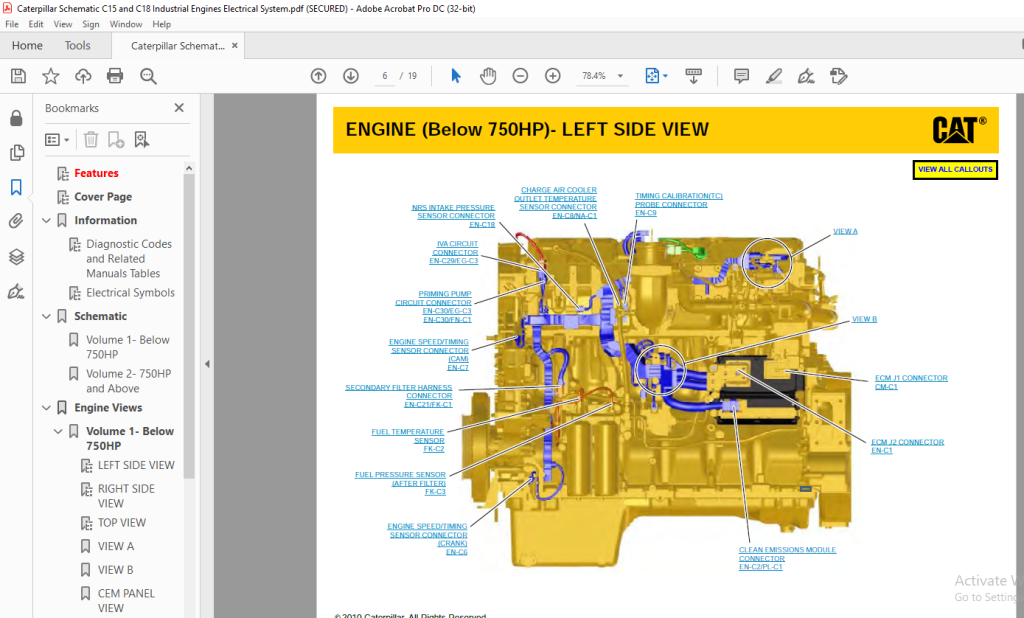Image resolution: width=1024 pixels, height=618 pixels.
Task: Open ECM J2 CONNECTOR EN-C1 link
Action: 907,446
